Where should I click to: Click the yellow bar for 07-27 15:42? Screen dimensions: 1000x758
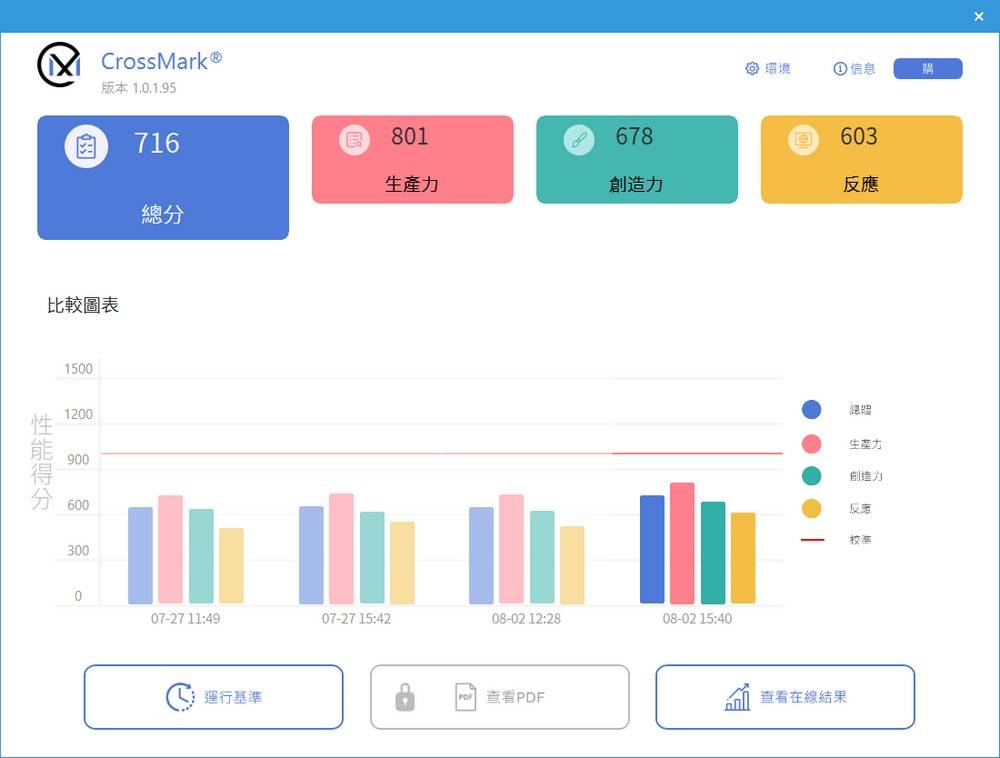point(402,563)
